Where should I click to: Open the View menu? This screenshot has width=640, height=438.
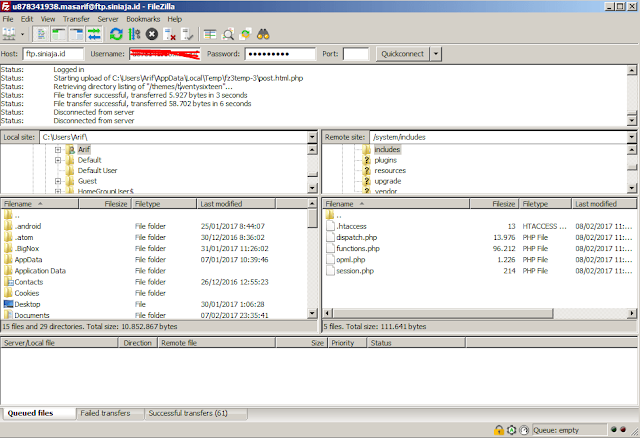coord(48,19)
